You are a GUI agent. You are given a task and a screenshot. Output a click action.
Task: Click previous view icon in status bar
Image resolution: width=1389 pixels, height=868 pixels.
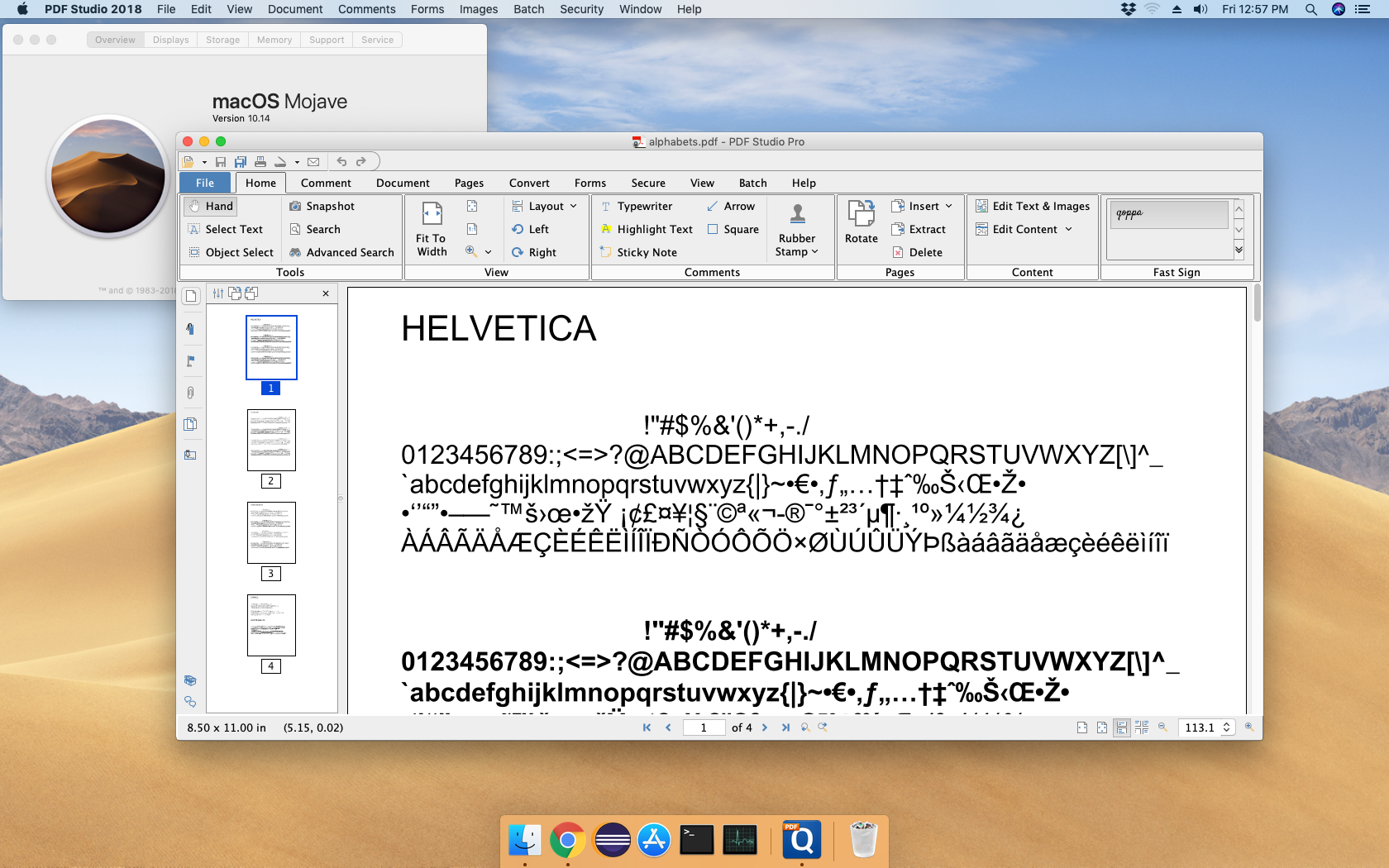(x=805, y=727)
